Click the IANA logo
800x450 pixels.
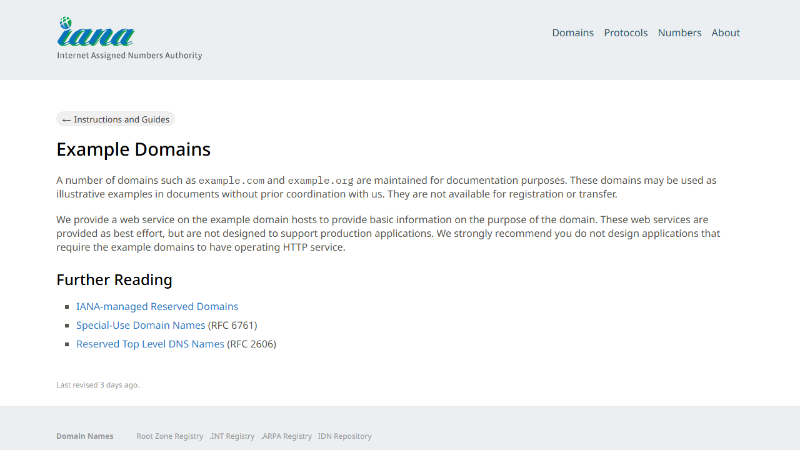point(96,32)
